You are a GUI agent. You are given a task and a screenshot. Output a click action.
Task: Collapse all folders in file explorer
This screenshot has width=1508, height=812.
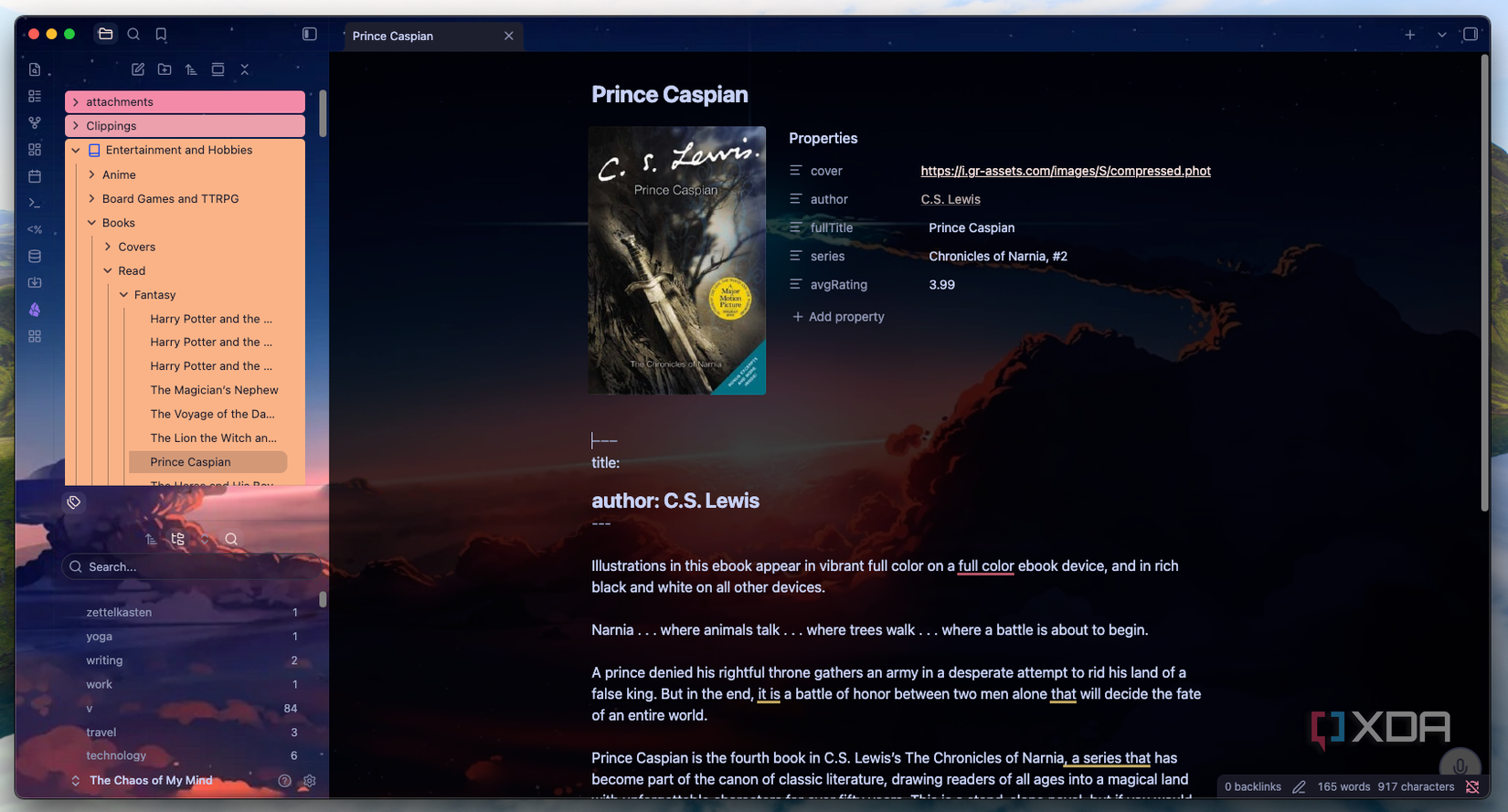pyautogui.click(x=244, y=69)
